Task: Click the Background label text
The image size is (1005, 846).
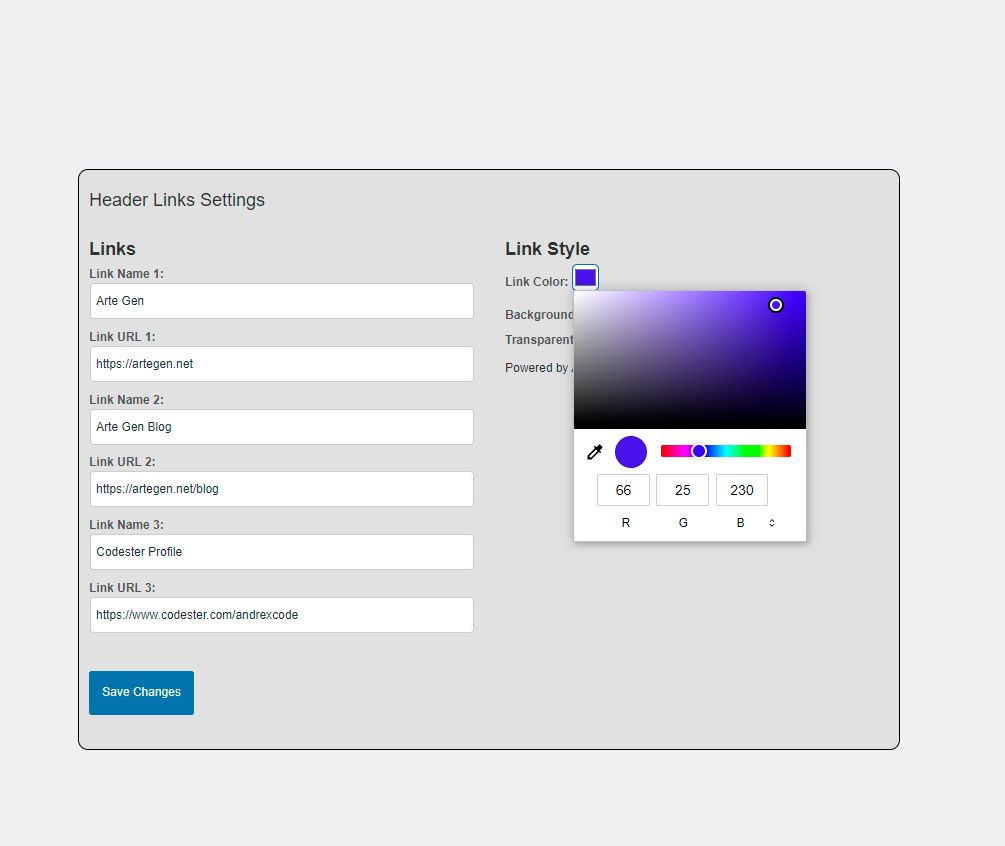Action: tap(539, 315)
